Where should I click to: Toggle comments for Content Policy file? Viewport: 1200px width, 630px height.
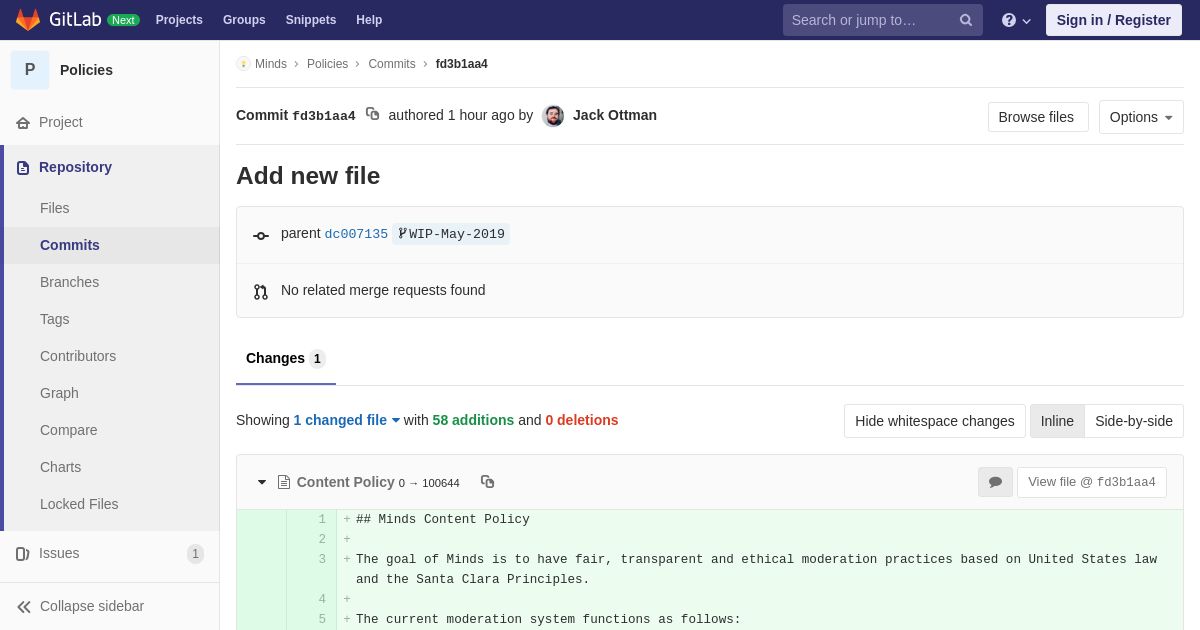click(x=995, y=482)
